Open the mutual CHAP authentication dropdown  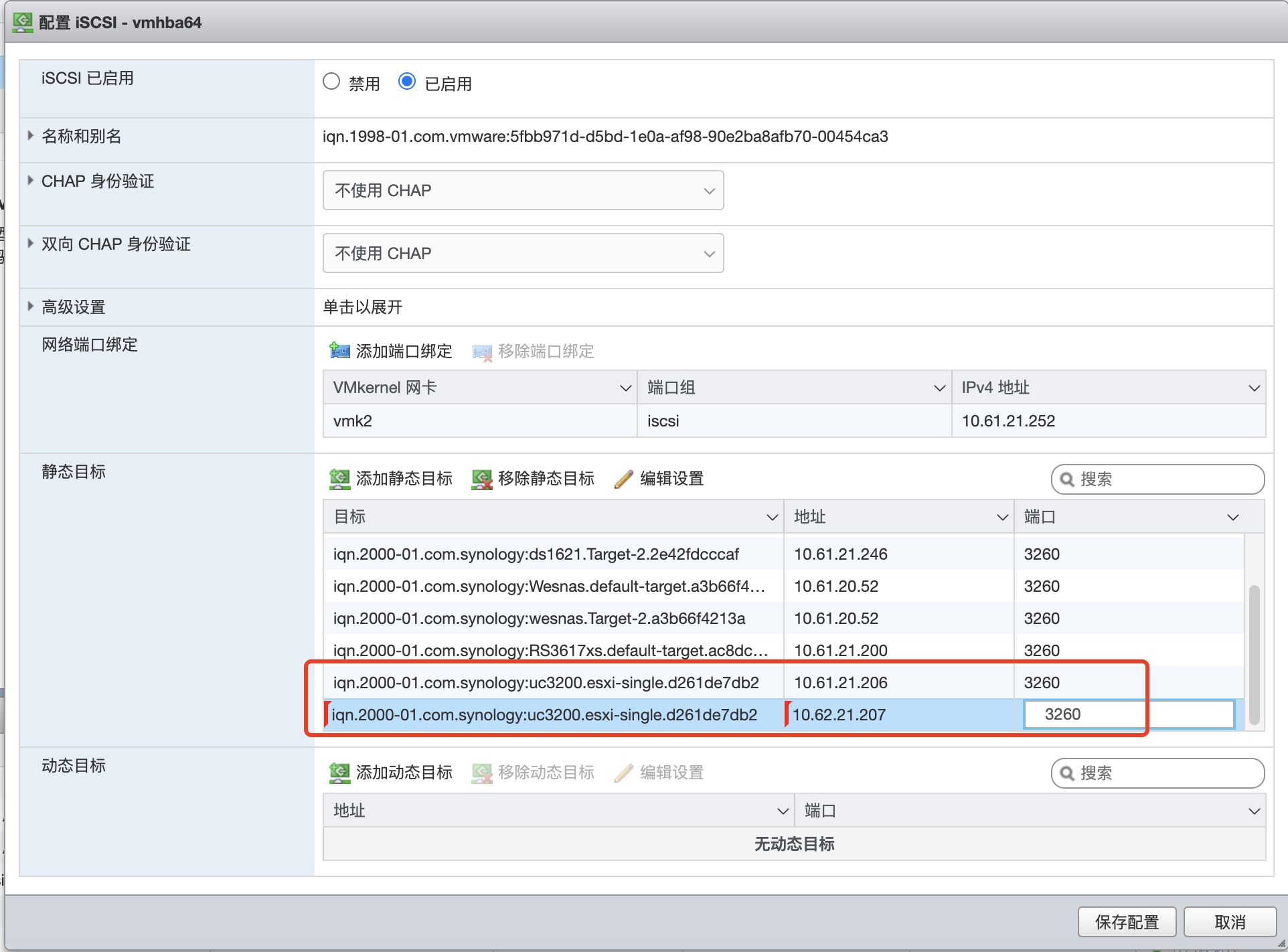(x=523, y=253)
